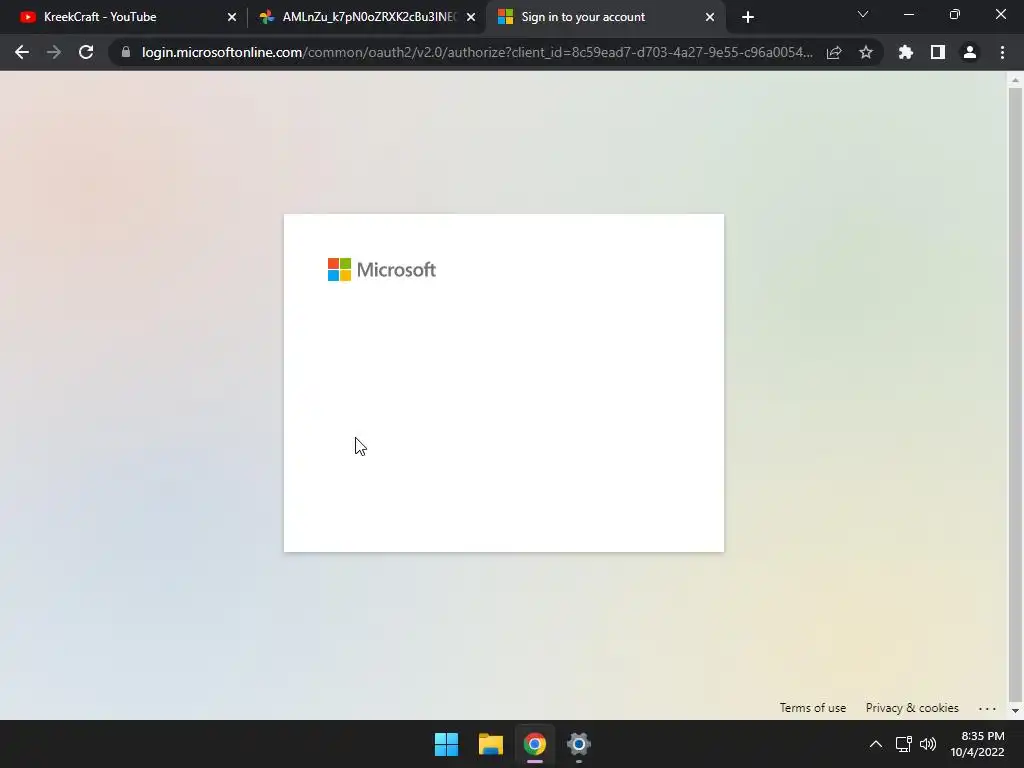This screenshot has height=768, width=1024.
Task: Click the Chrome taskbar icon
Action: tap(534, 744)
